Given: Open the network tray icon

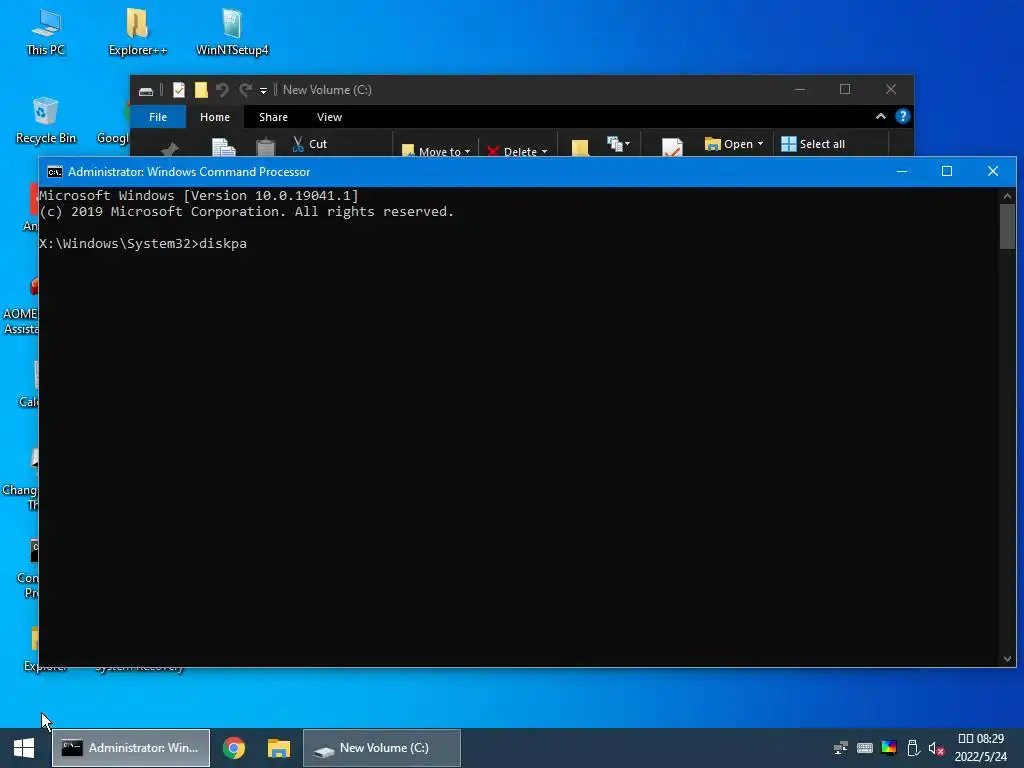Looking at the screenshot, I should (x=841, y=748).
